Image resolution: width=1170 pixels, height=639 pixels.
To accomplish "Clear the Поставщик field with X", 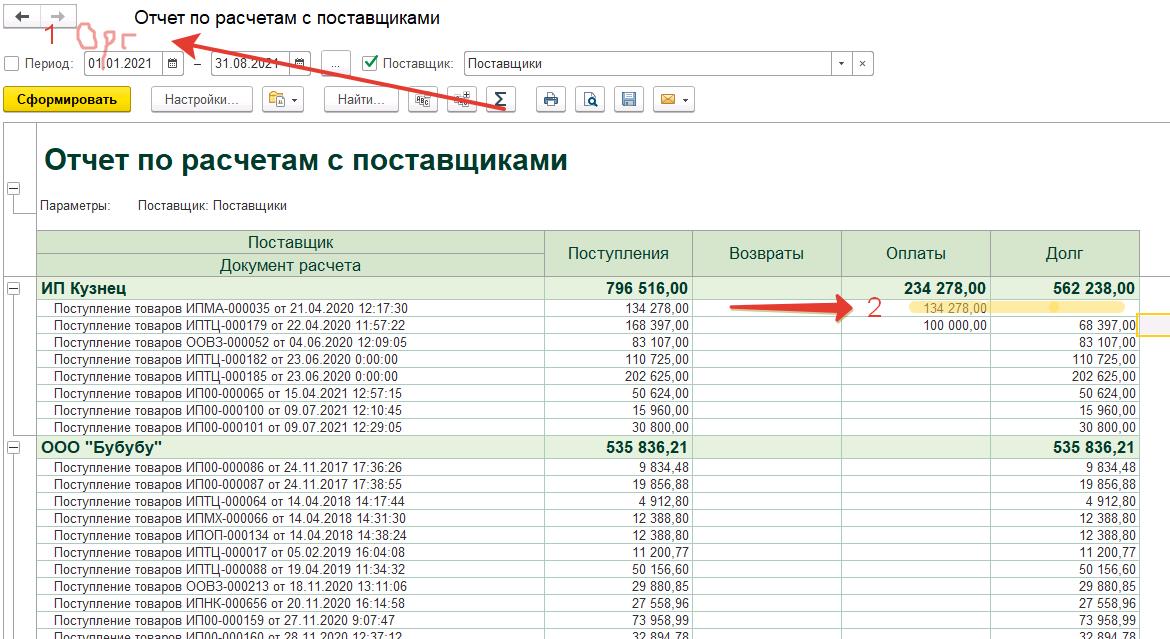I will point(863,63).
